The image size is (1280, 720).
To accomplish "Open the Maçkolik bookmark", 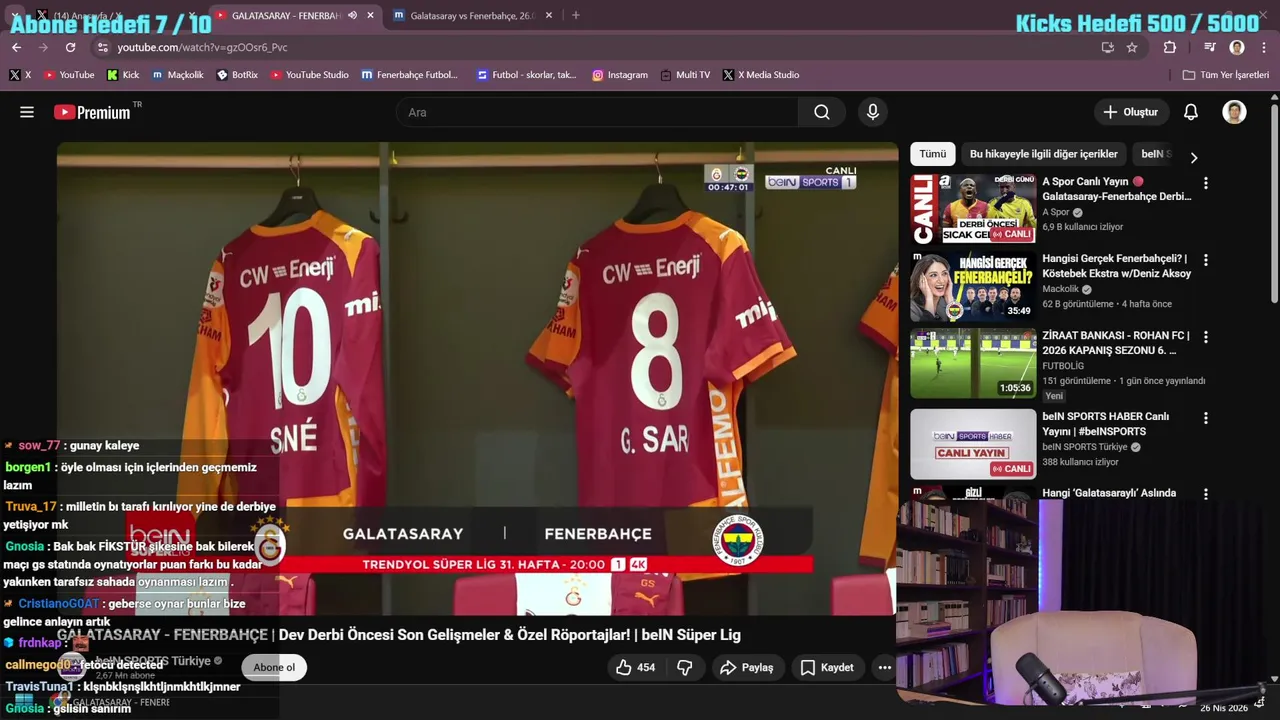I will (x=178, y=75).
